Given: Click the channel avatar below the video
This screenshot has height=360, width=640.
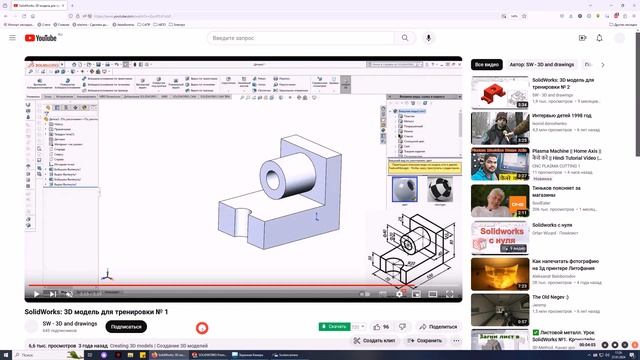Looking at the screenshot, I should coord(31,327).
